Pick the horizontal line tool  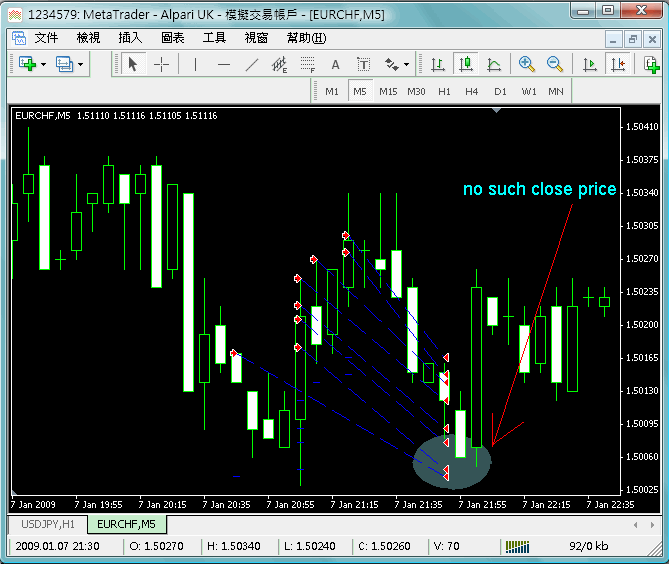click(x=224, y=65)
